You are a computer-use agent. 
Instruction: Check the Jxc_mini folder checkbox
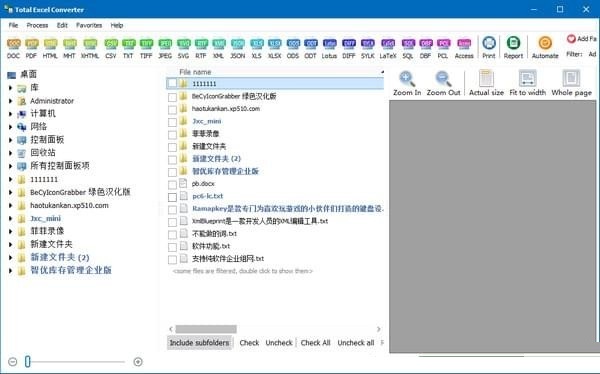172,122
